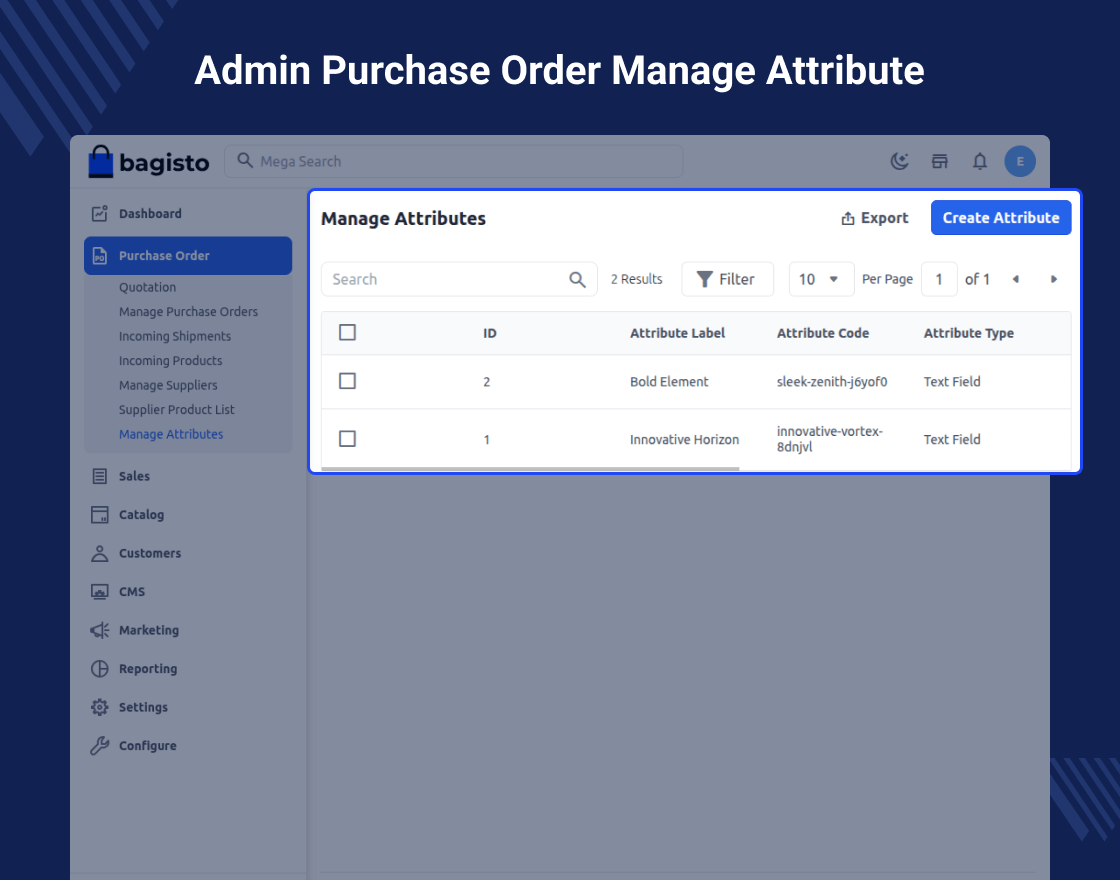This screenshot has width=1120, height=880.
Task: Sort by Attribute Code header
Action: click(x=823, y=334)
